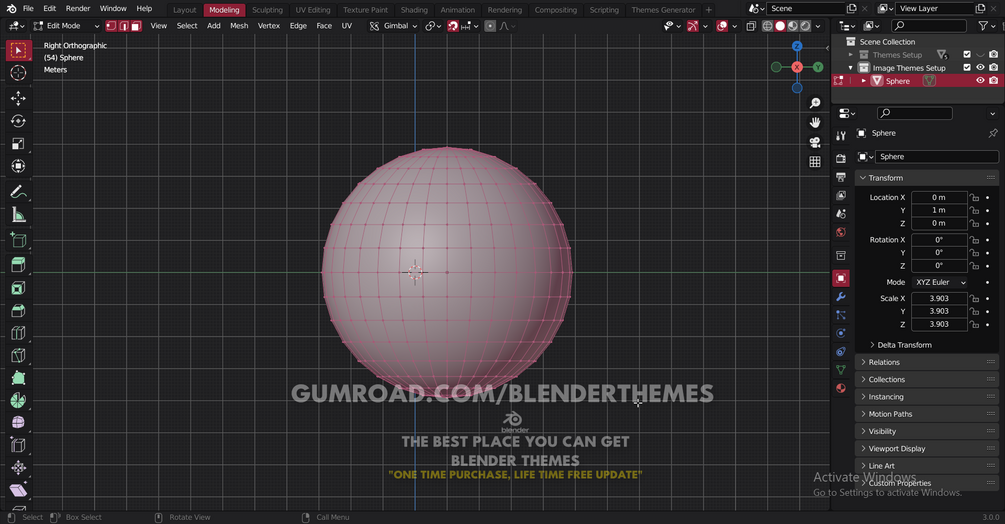Switch perspective/orthographic grid icon
The width and height of the screenshot is (1005, 524).
coord(815,161)
